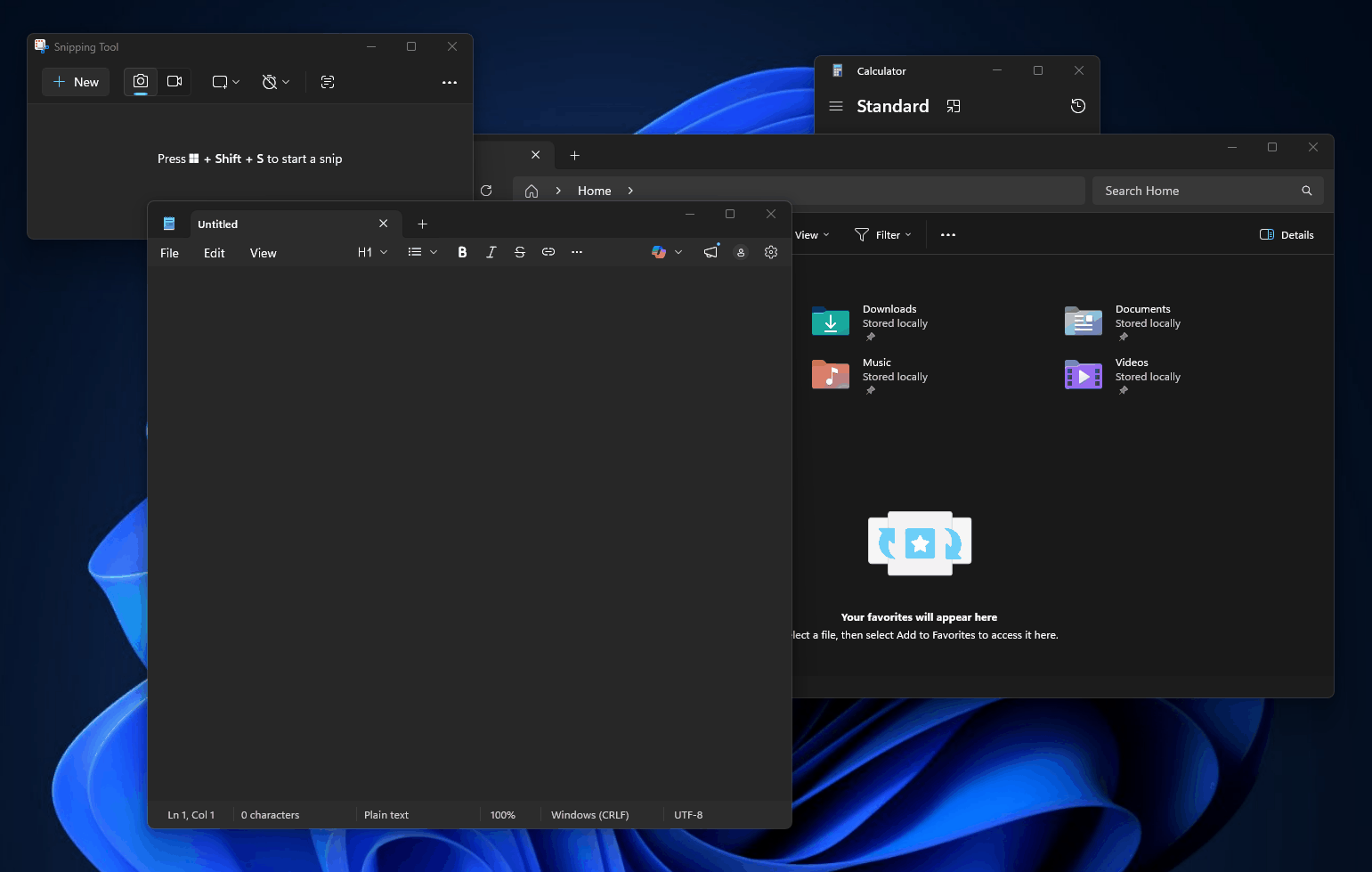This screenshot has height=872, width=1372.
Task: Click the Copilot icon in Notepad
Action: (x=659, y=252)
